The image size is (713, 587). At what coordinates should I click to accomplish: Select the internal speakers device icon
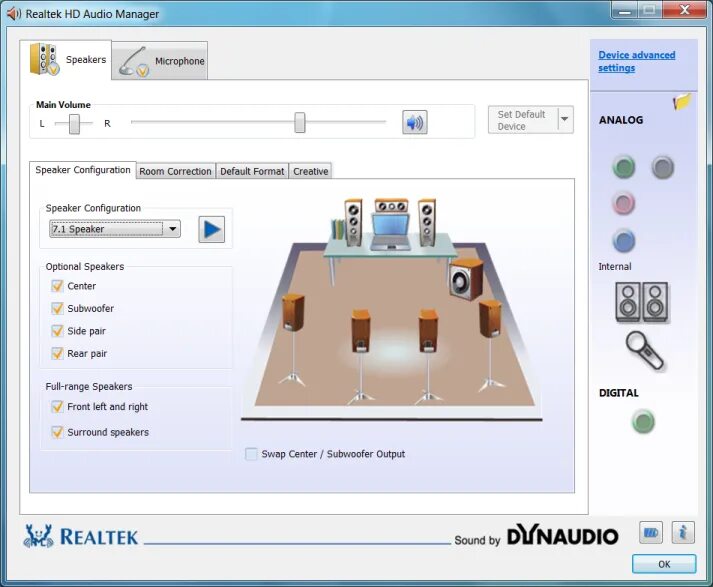click(x=642, y=302)
